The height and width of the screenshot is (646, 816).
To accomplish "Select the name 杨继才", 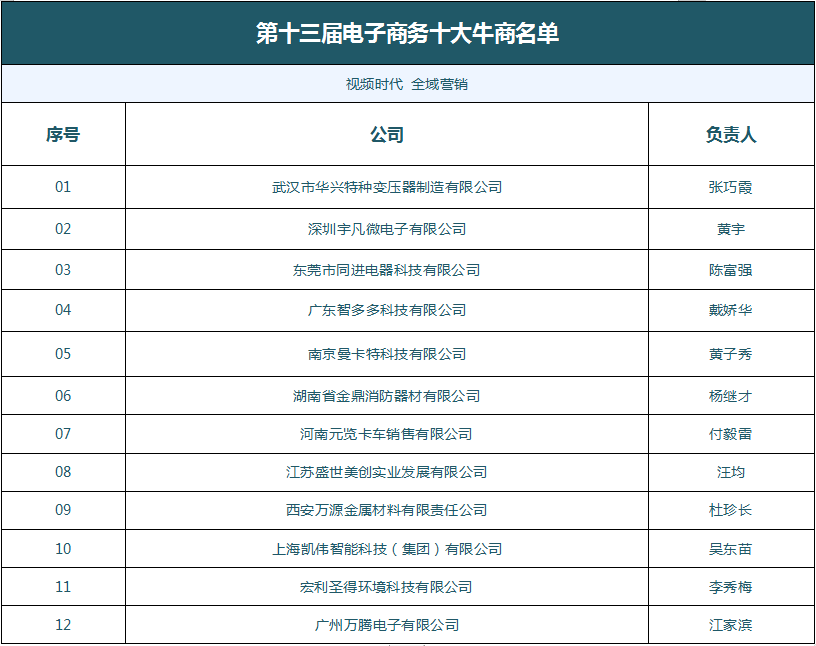I will [x=731, y=396].
